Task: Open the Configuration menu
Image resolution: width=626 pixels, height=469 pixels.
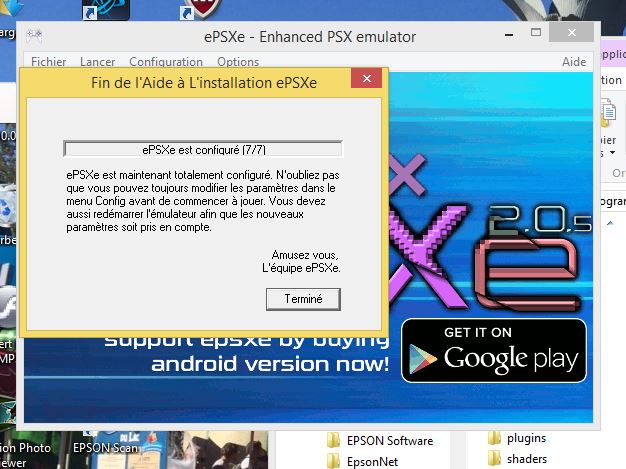Action: click(166, 62)
